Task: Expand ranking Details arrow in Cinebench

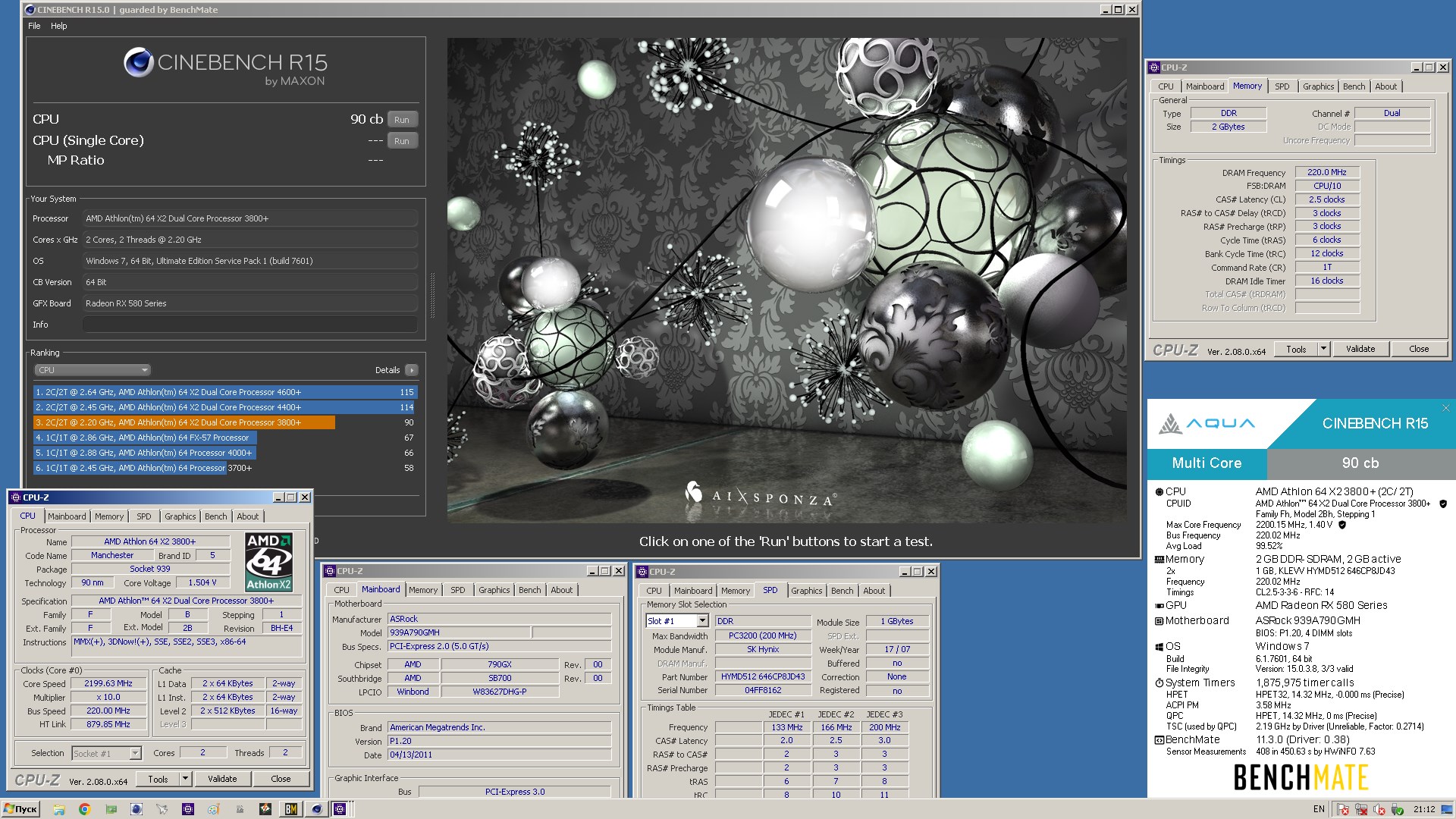Action: pos(411,370)
